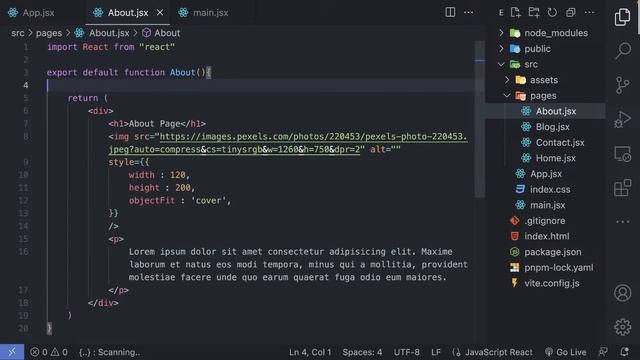Split the editor to the right
This screenshot has width=640, height=360.
[450, 12]
